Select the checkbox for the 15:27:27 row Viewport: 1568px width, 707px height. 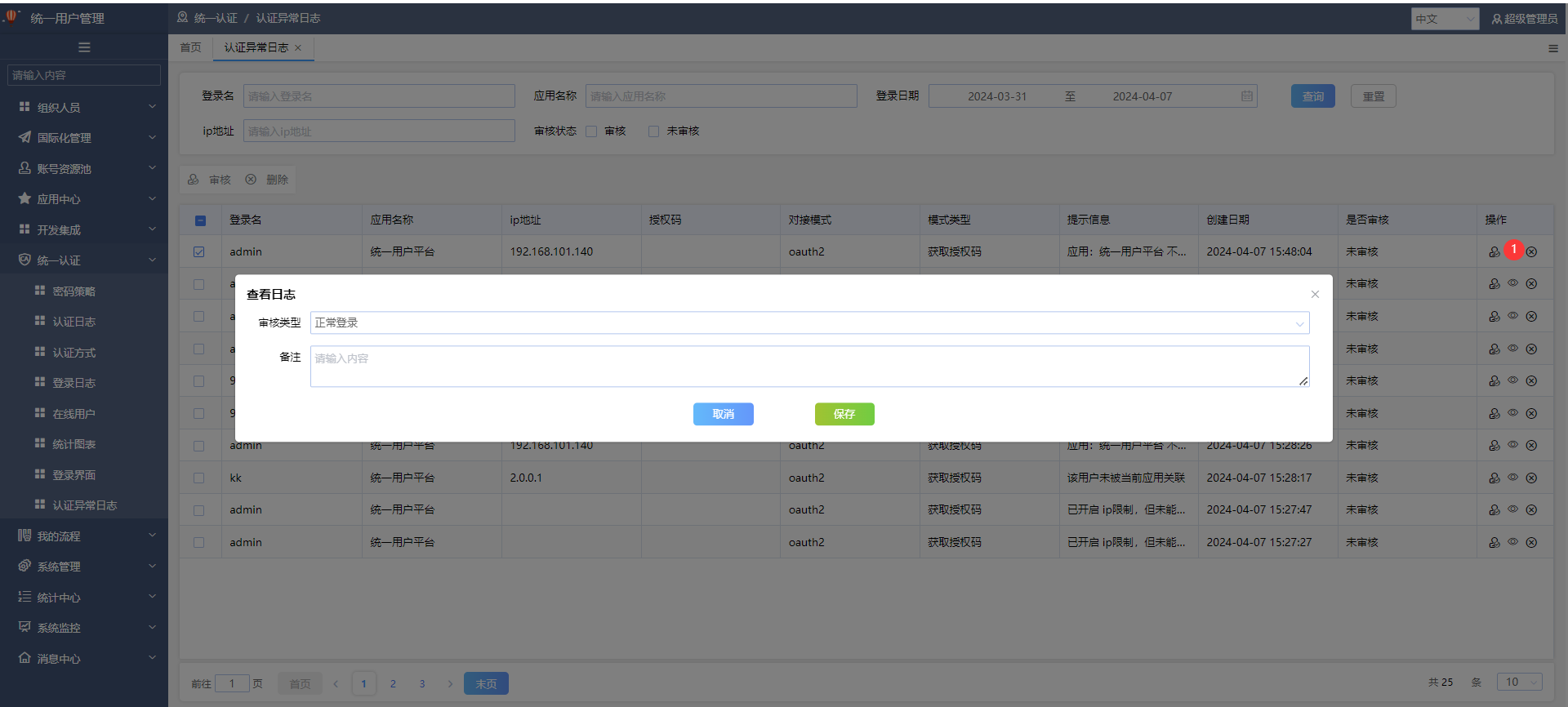[x=199, y=543]
